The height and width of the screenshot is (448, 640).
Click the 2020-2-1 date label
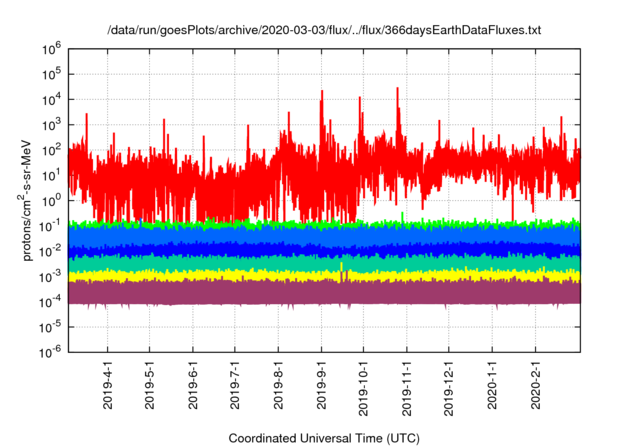pos(536,385)
